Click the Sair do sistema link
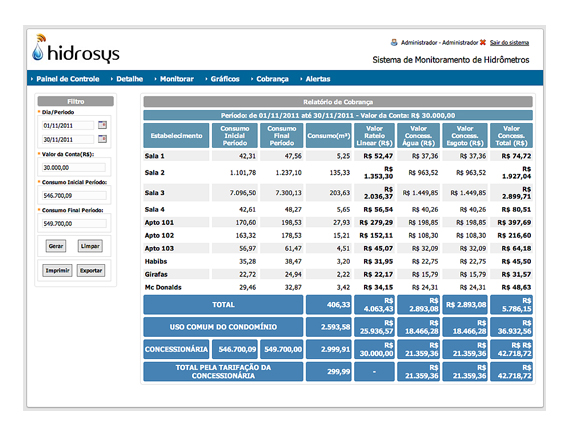This screenshot has height=436, width=570. pyautogui.click(x=509, y=43)
